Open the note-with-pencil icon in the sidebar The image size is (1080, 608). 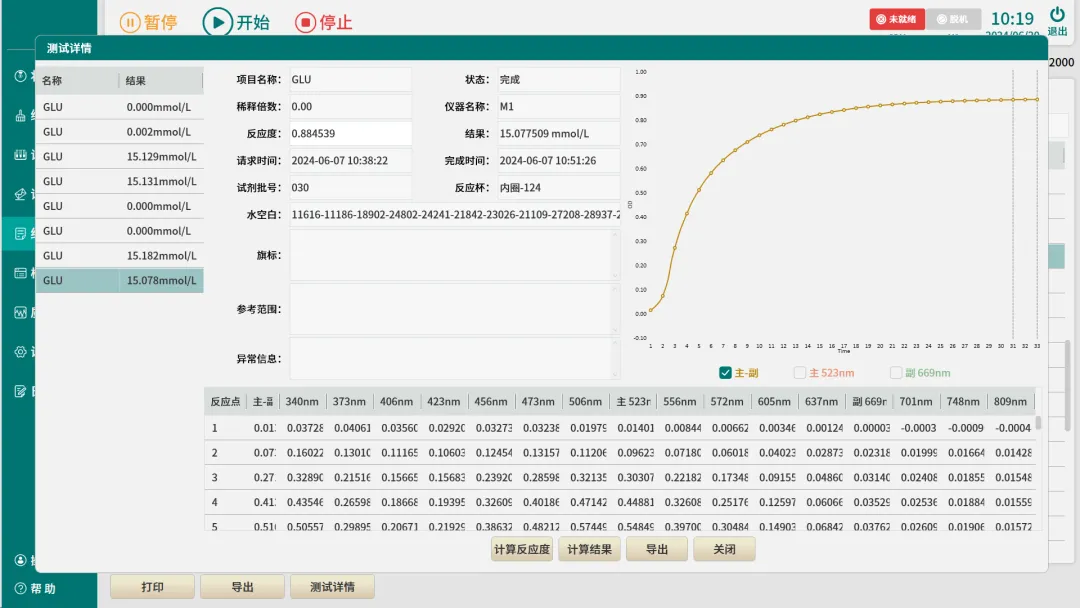tap(21, 391)
